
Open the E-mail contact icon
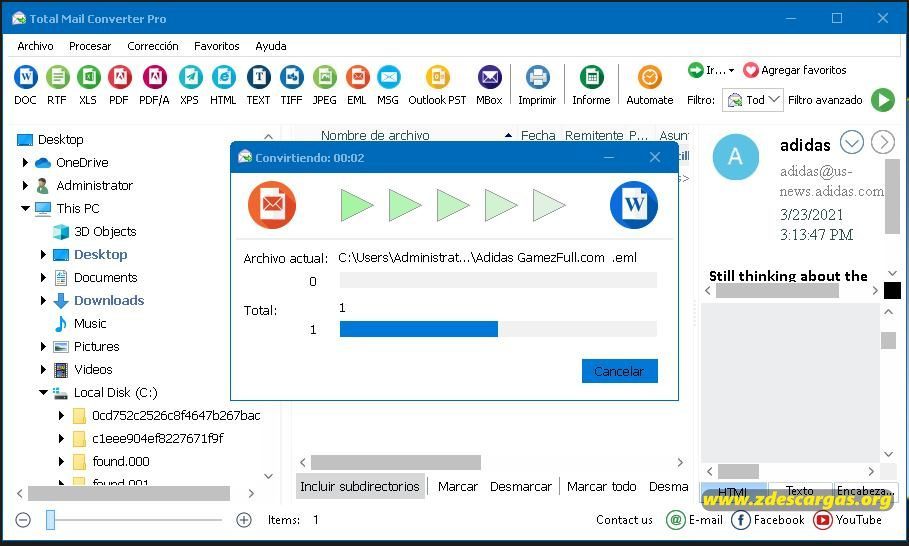click(x=675, y=520)
